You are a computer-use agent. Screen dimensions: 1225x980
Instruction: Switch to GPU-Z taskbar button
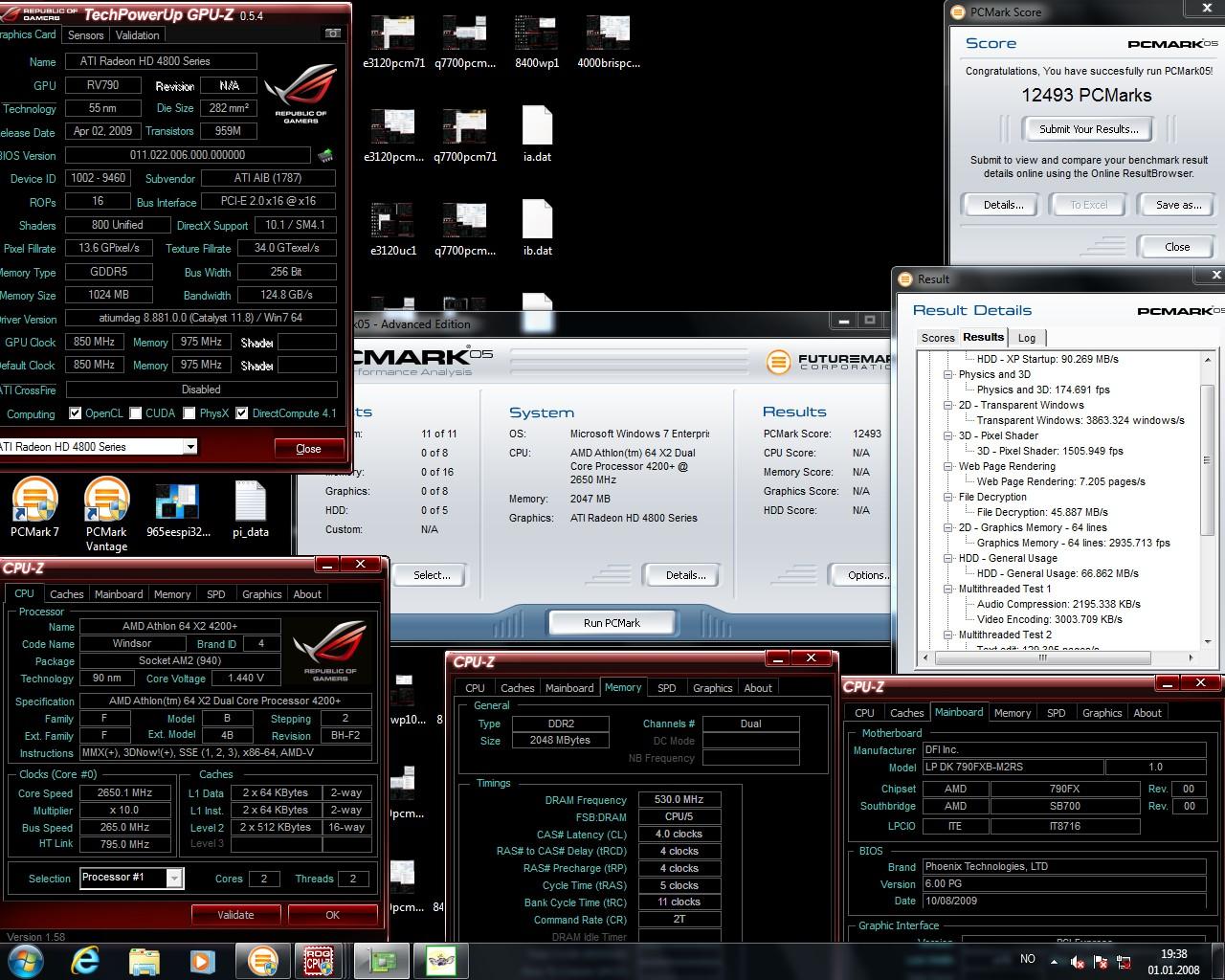pos(381,960)
